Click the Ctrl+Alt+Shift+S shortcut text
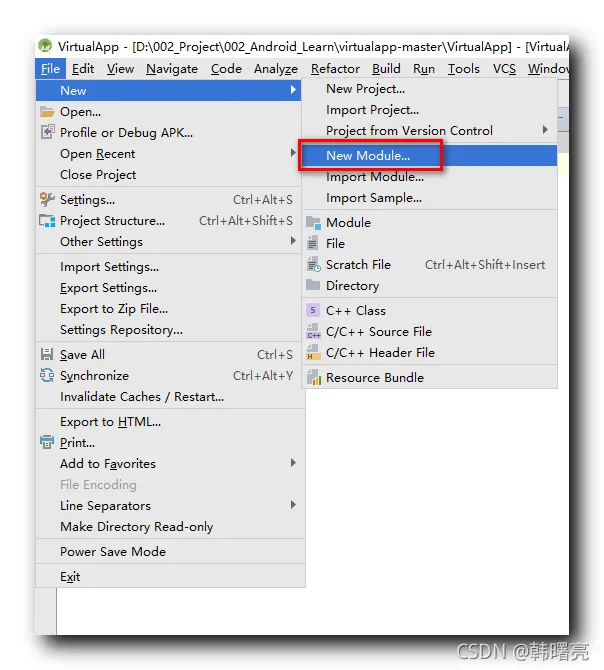604x670 pixels. pos(246,220)
